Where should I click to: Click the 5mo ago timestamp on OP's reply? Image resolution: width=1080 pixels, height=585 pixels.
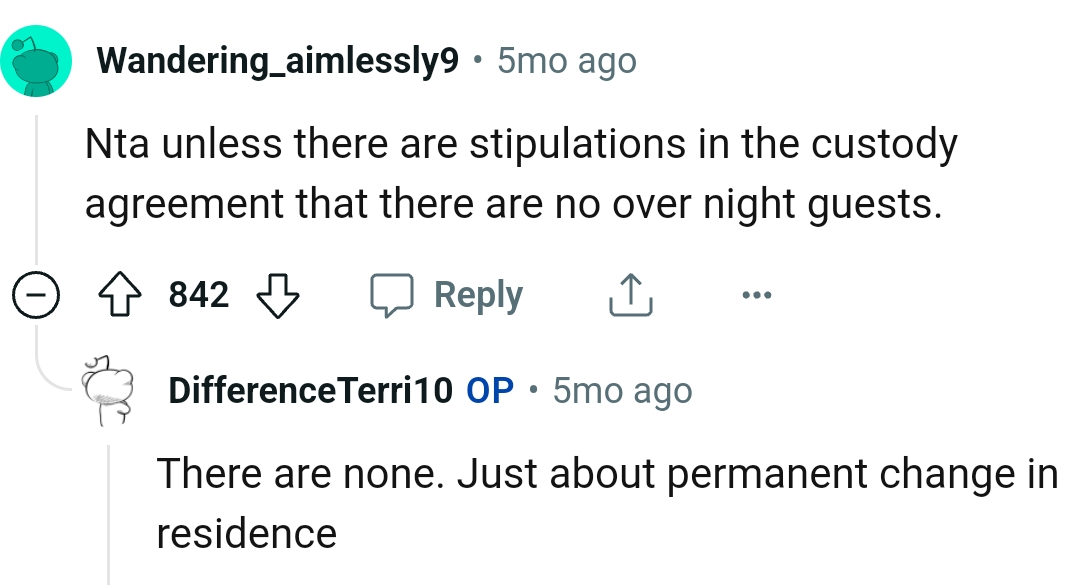coord(622,390)
